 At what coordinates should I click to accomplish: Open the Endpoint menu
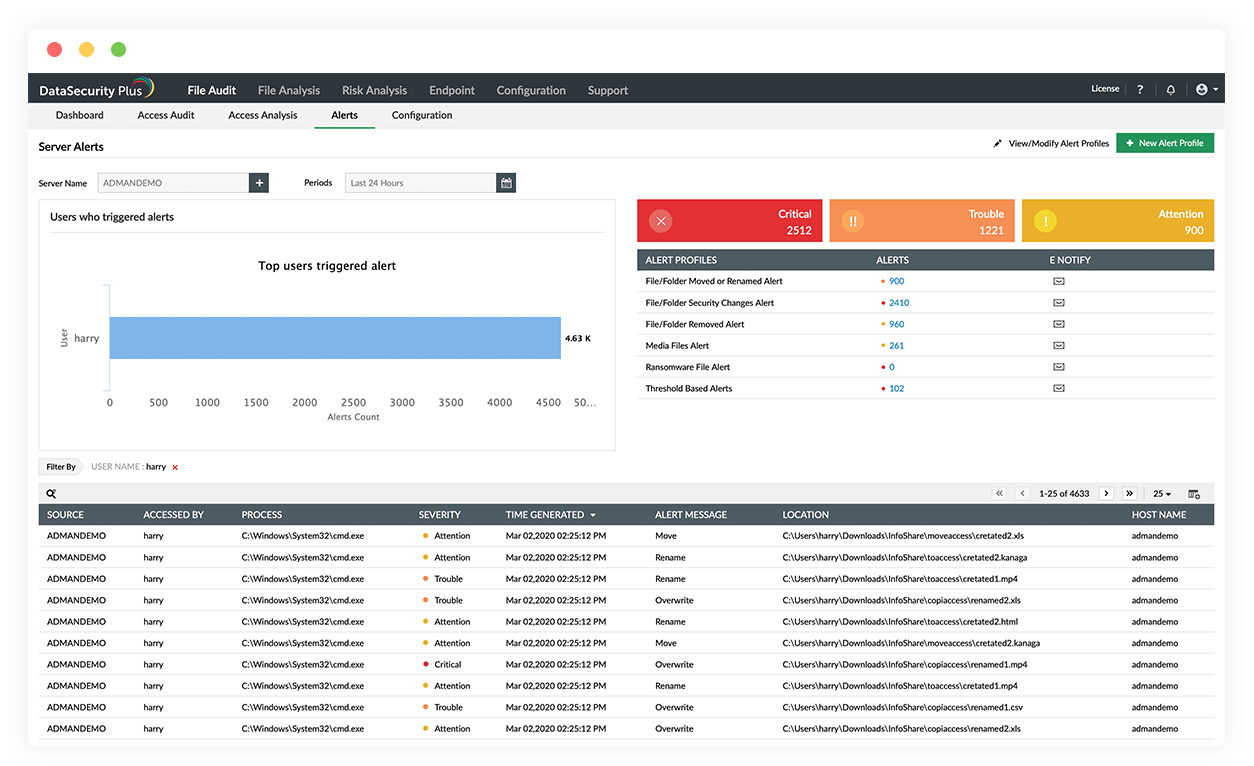(x=452, y=90)
